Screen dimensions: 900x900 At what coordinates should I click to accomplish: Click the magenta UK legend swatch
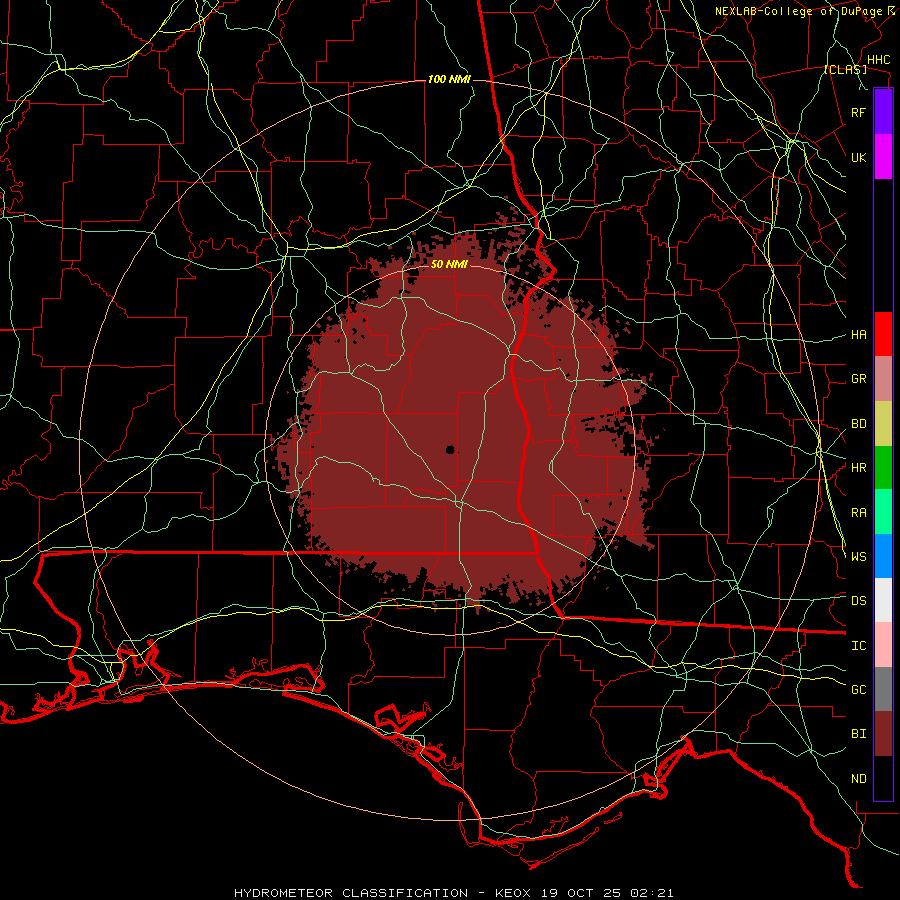[883, 157]
